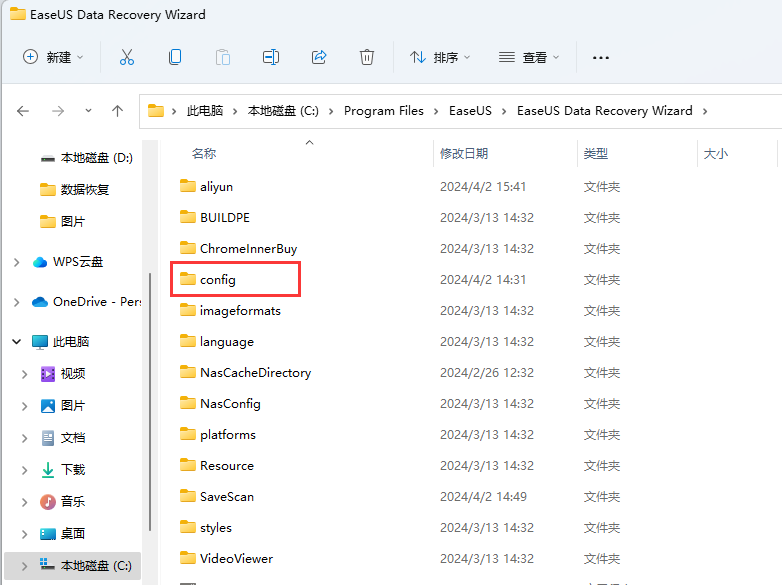
Task: Expand the OneDrive tree node
Action: coord(16,302)
